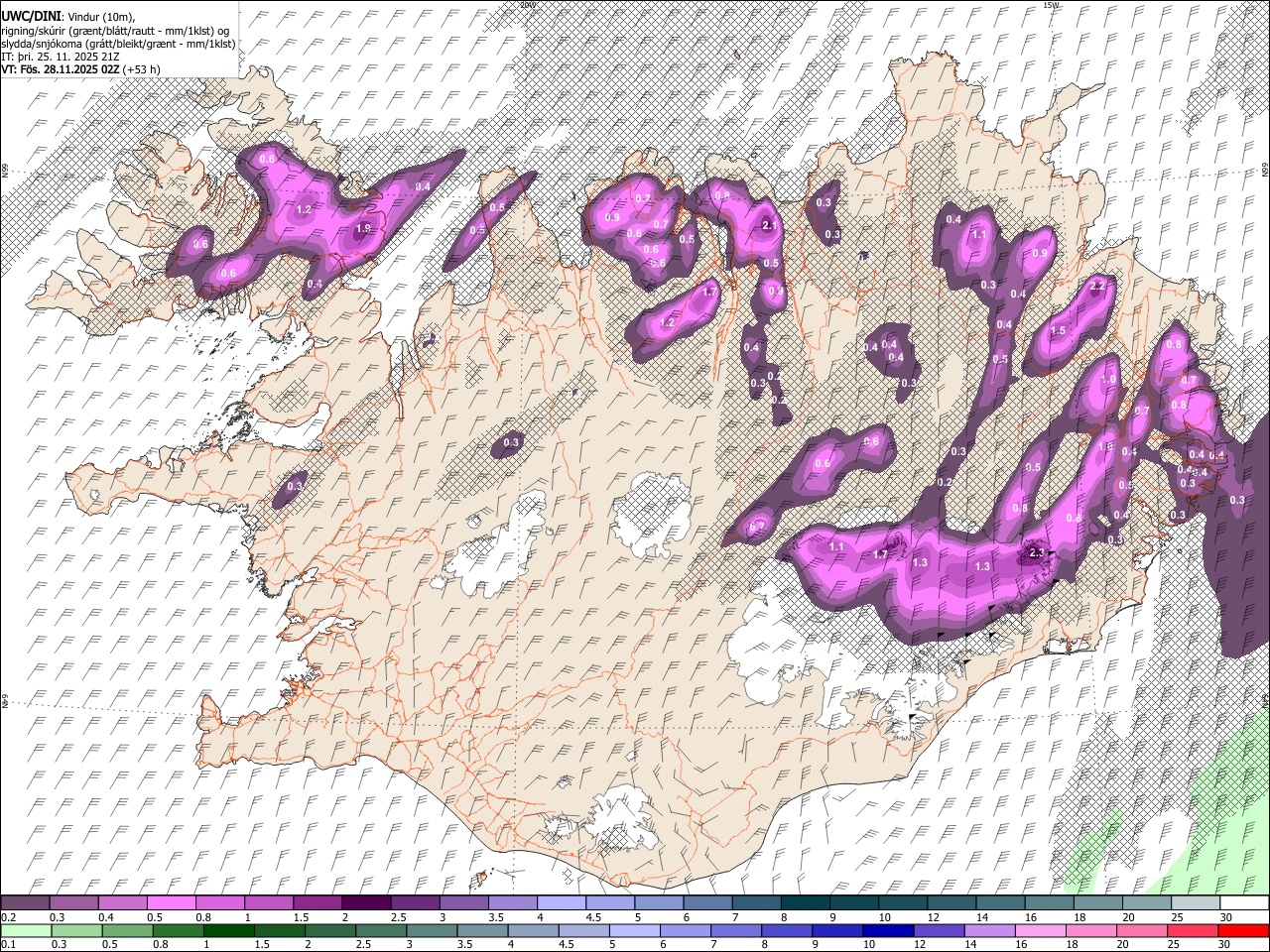Pick the lower legend swatch between 25 and 30
Image resolution: width=1270 pixels, height=952 pixels.
pyautogui.click(x=1192, y=930)
